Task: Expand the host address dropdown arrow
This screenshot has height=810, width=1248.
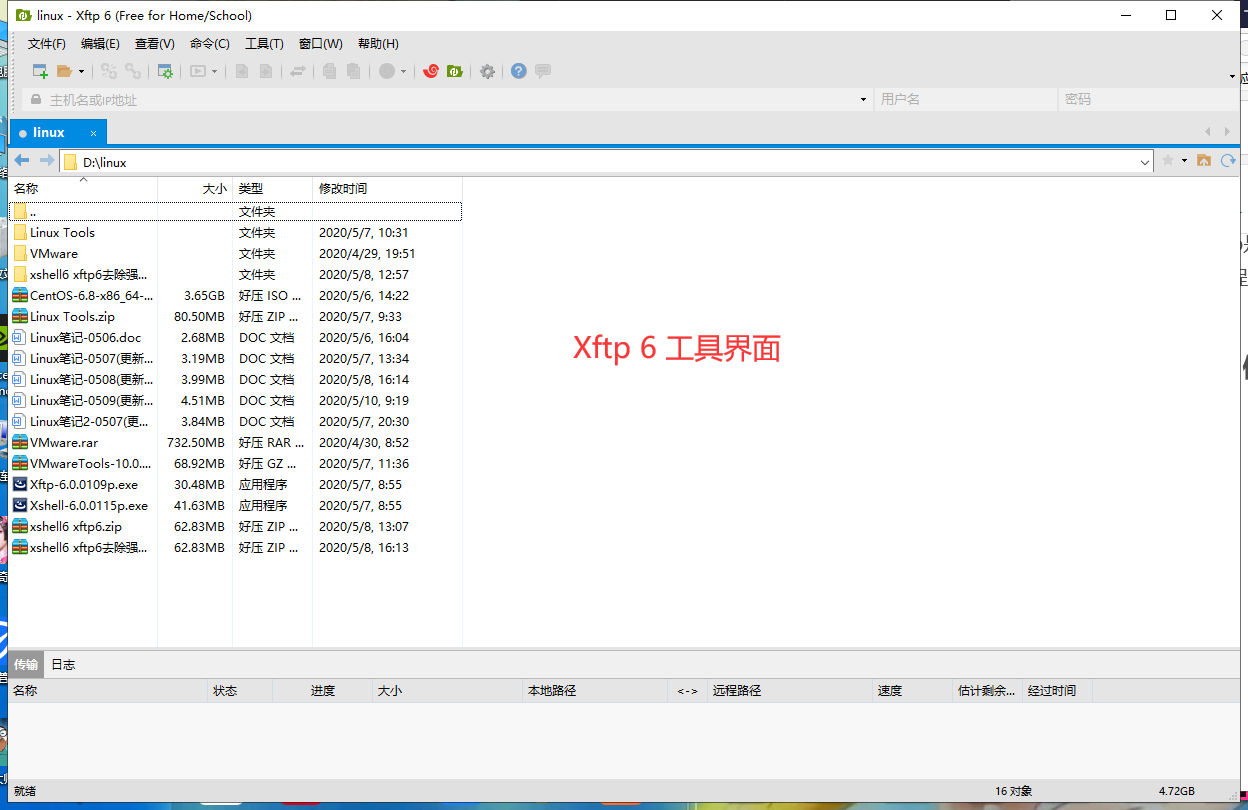Action: [864, 100]
